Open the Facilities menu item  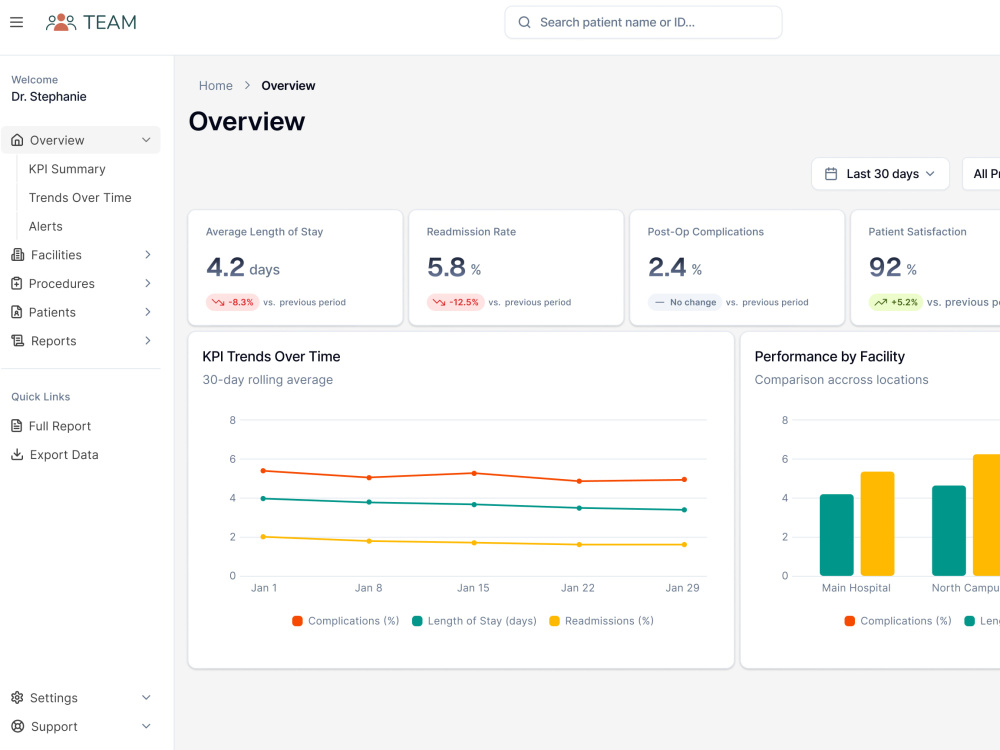81,254
